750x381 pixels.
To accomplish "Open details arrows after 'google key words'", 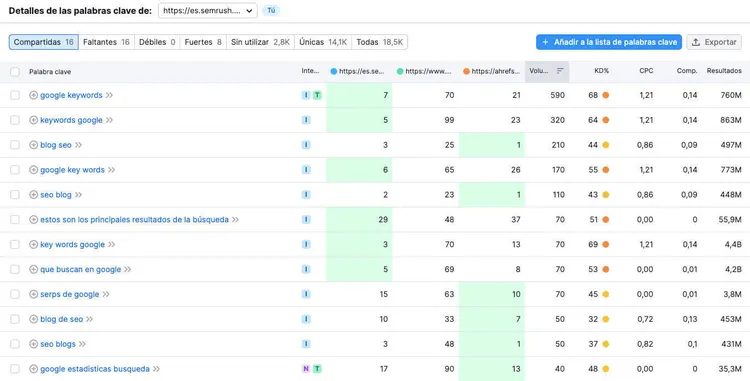I will tap(111, 170).
